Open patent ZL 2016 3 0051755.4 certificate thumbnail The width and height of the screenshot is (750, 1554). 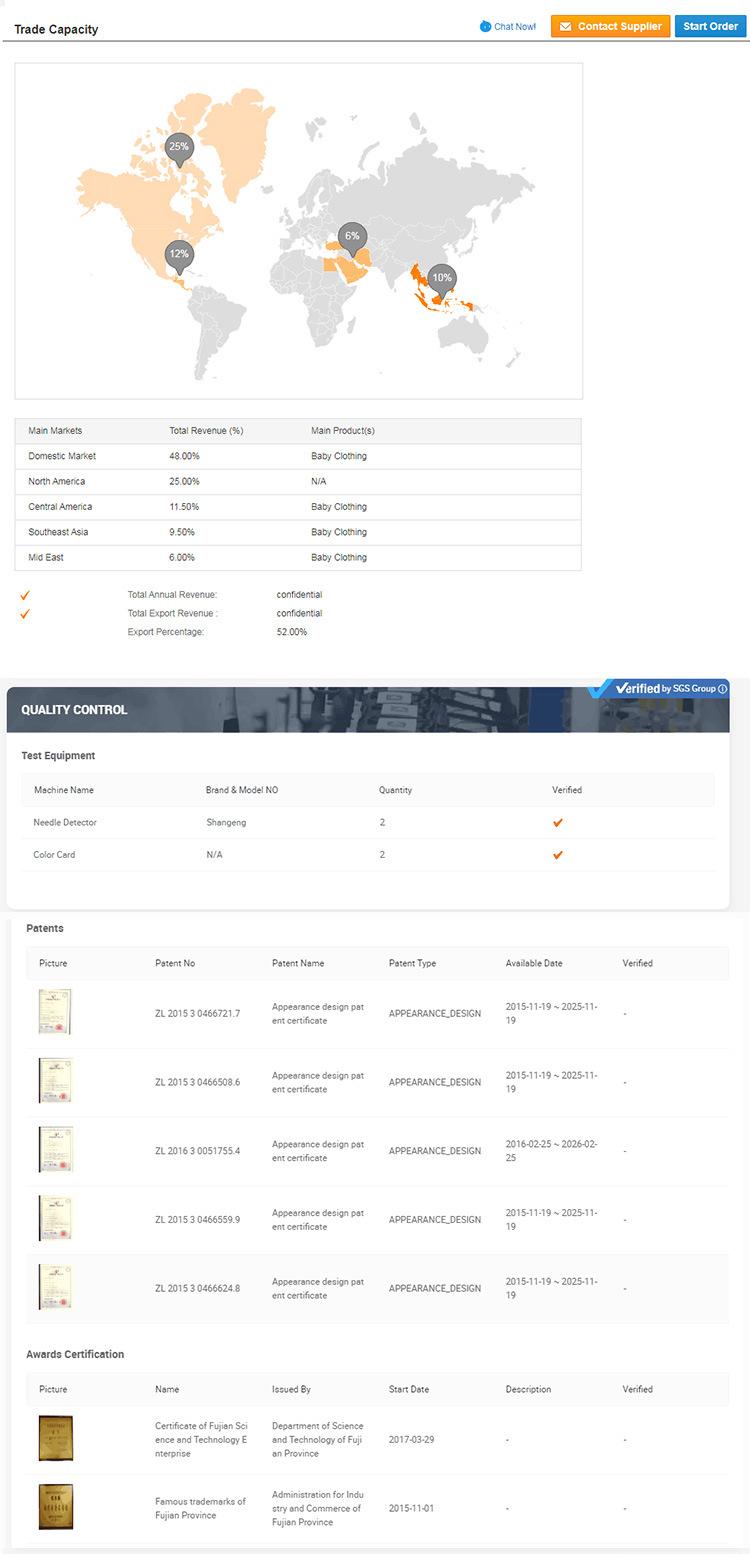click(x=55, y=1150)
